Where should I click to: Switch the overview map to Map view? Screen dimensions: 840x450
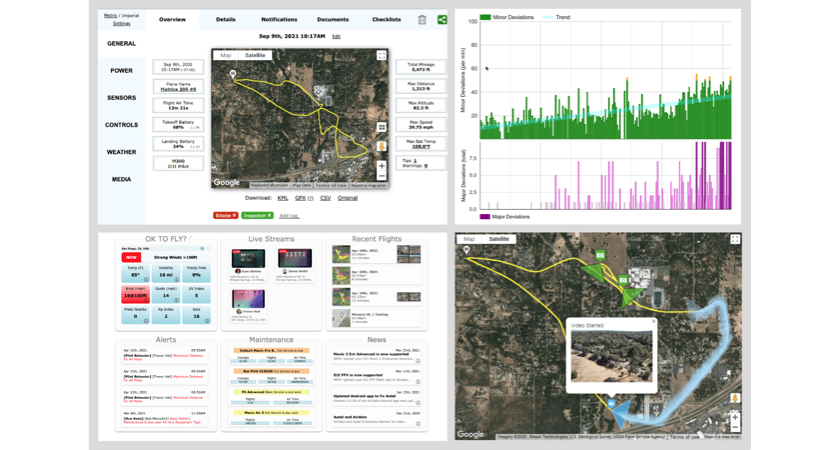click(x=226, y=55)
